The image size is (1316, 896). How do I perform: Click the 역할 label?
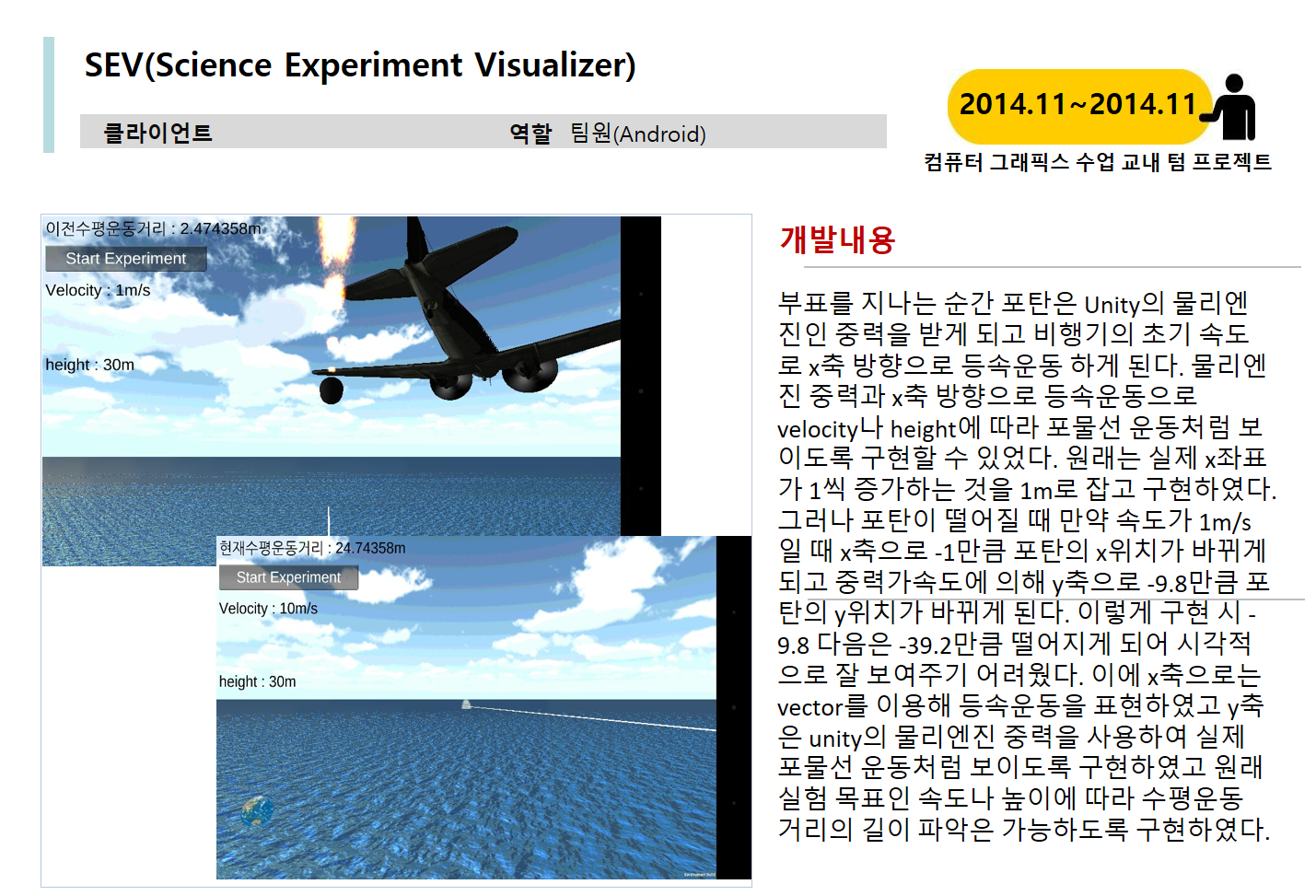point(530,134)
